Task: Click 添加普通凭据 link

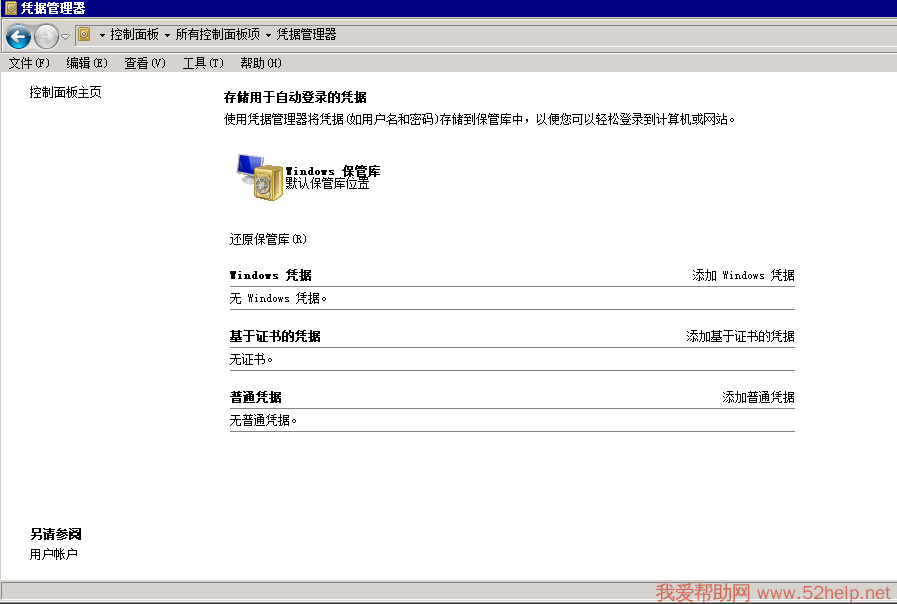Action: pos(758,397)
